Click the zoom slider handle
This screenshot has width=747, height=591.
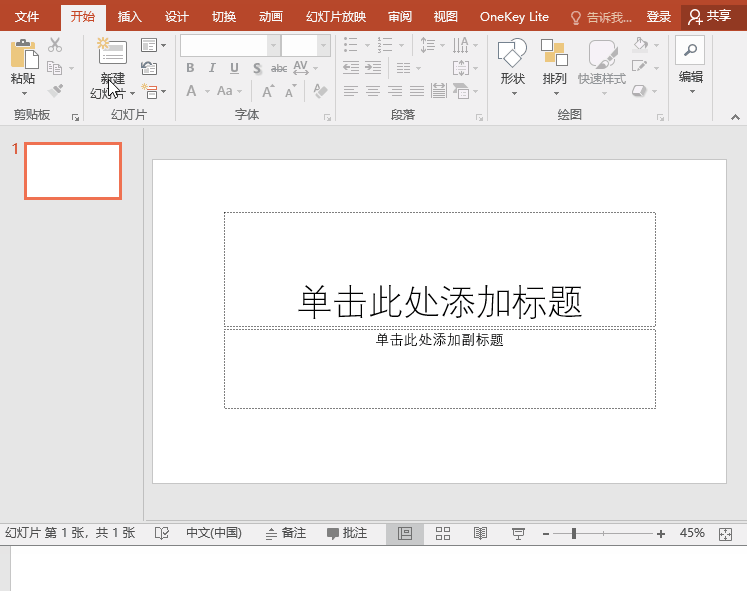click(573, 534)
